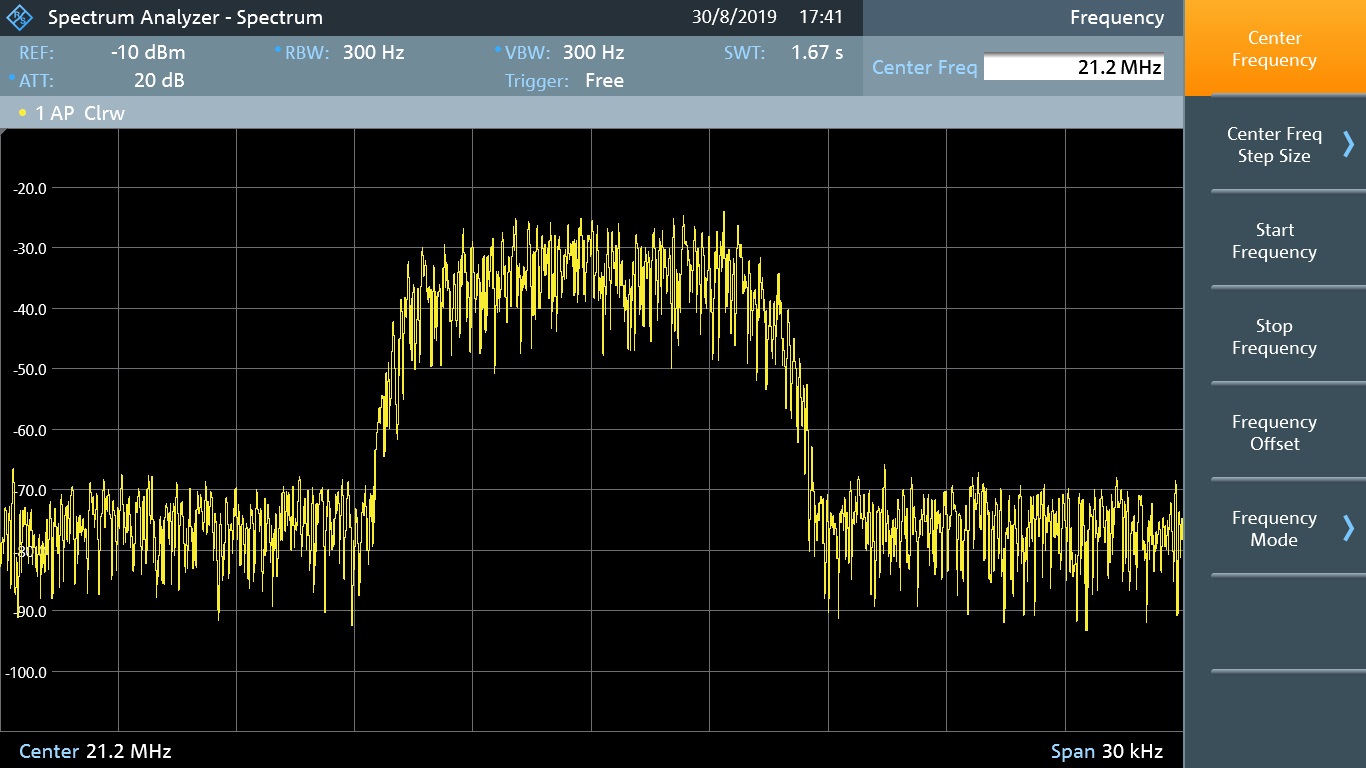Select the Frequency Offset softkey
Screen dimensions: 1366x768
(1274, 433)
